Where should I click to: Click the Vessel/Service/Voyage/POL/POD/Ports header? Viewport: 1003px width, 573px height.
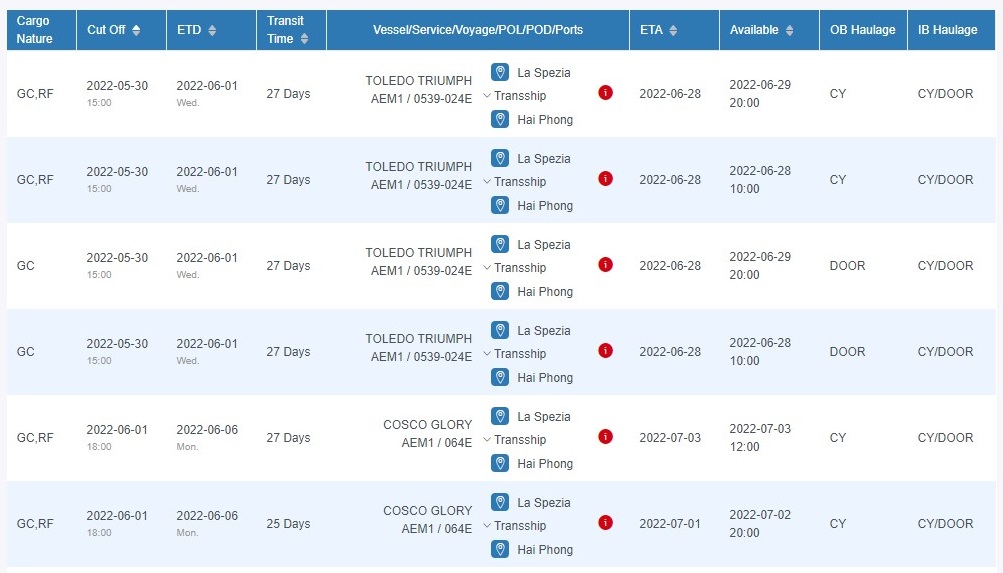tap(478, 30)
